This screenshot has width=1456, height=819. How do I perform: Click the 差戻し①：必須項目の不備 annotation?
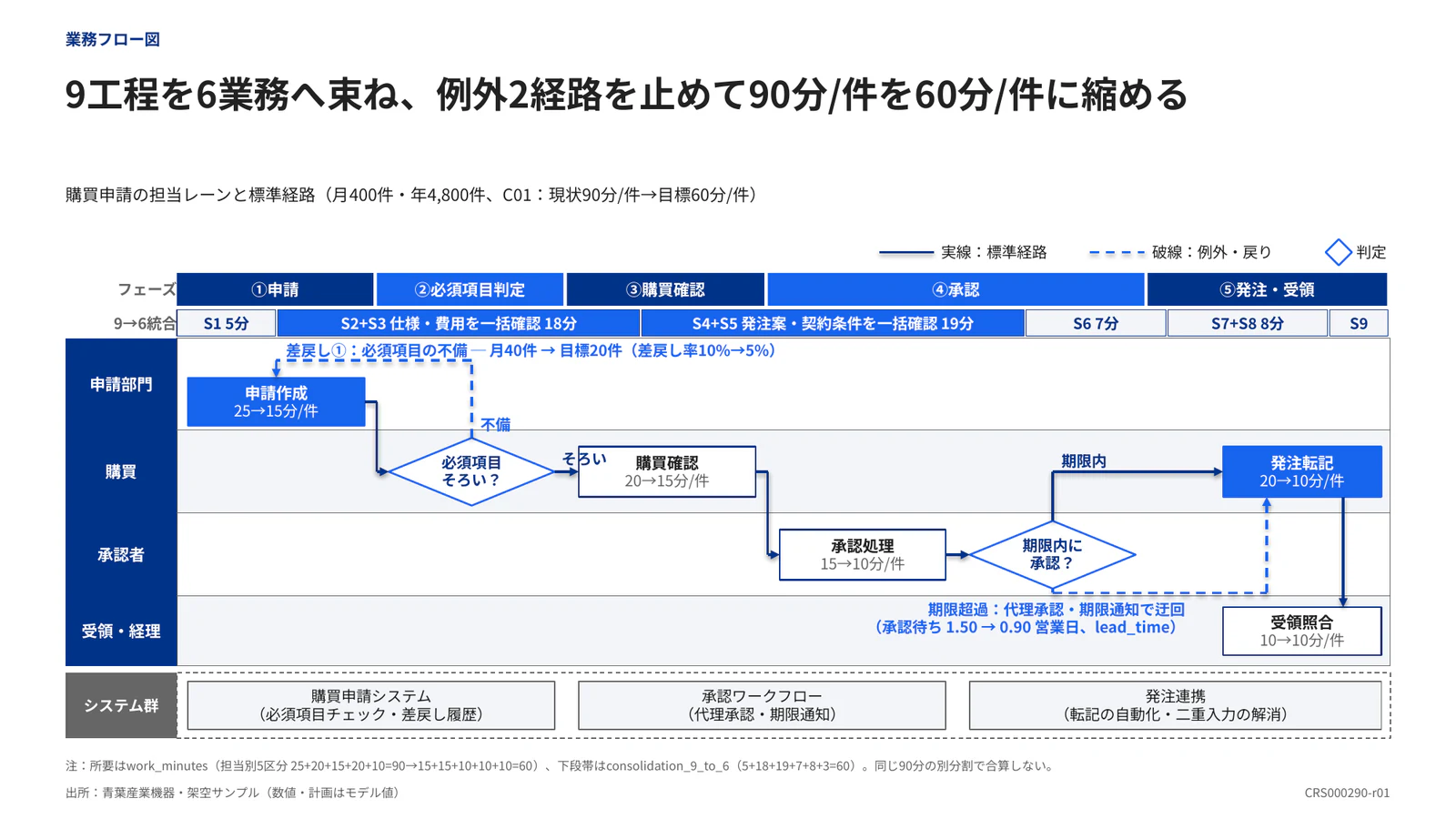(531, 350)
